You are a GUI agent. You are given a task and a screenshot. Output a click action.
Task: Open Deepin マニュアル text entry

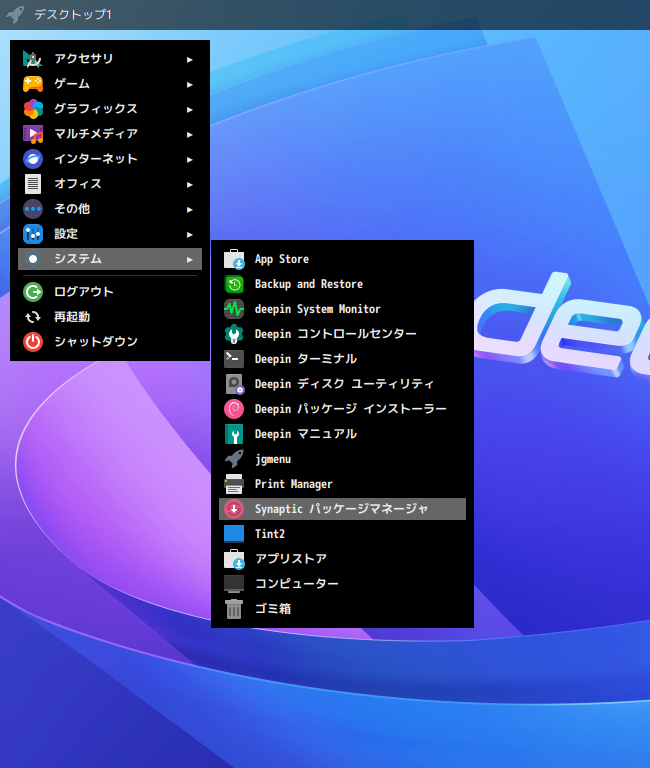point(306,434)
